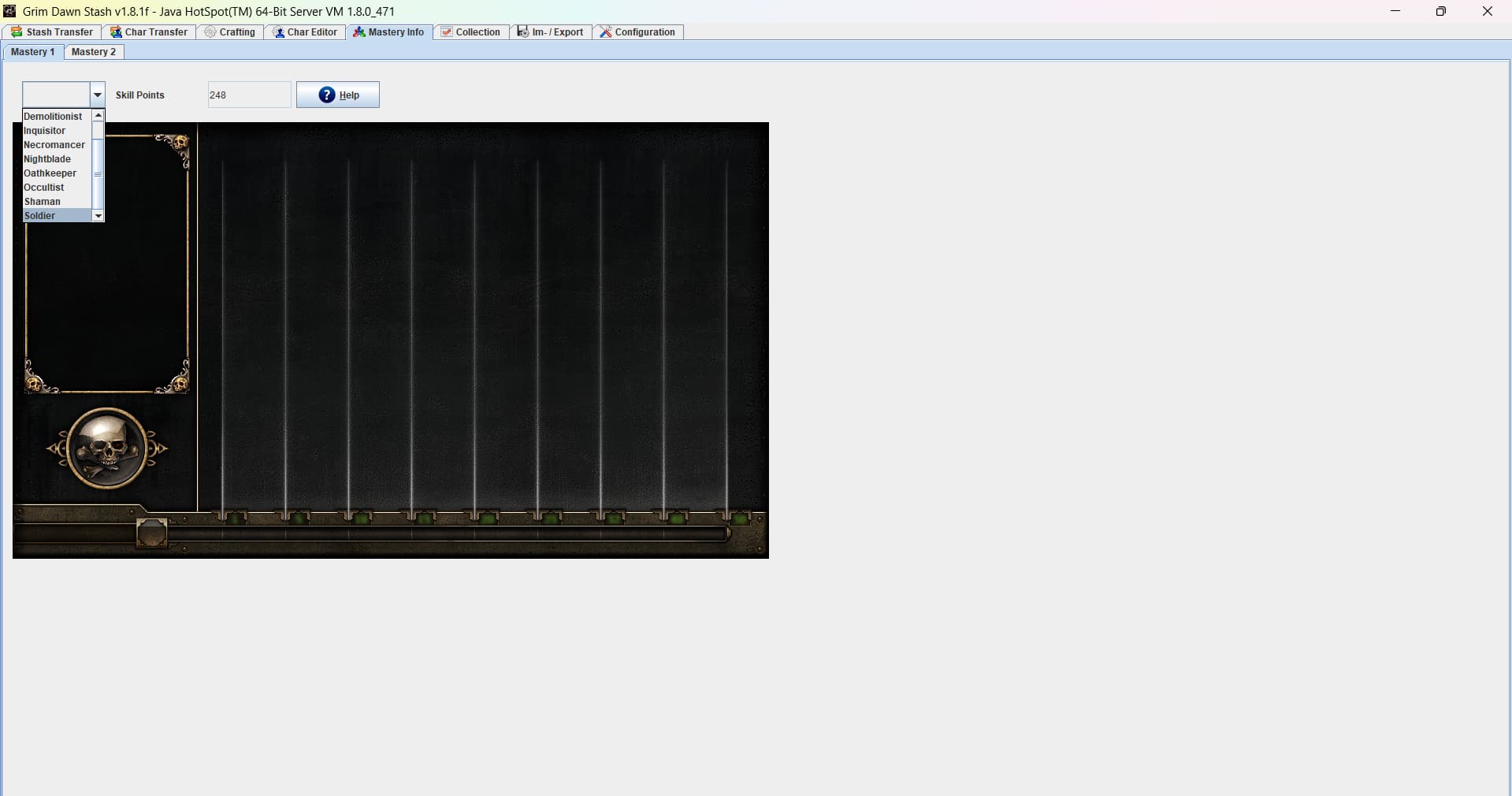Open the Configuration tab
Viewport: 1512px width, 796px height.
637,32
